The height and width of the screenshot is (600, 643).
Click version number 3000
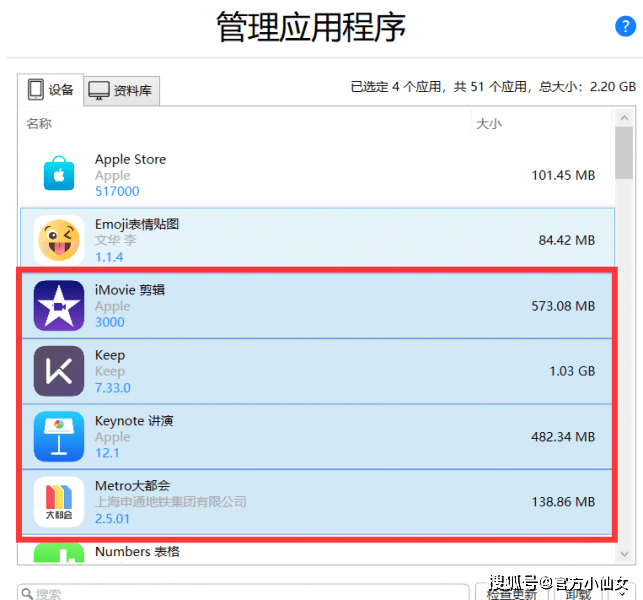[x=109, y=322]
